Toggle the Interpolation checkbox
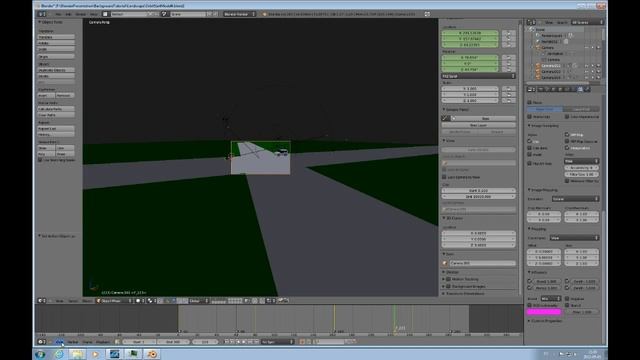This screenshot has width=640, height=360. [567, 148]
